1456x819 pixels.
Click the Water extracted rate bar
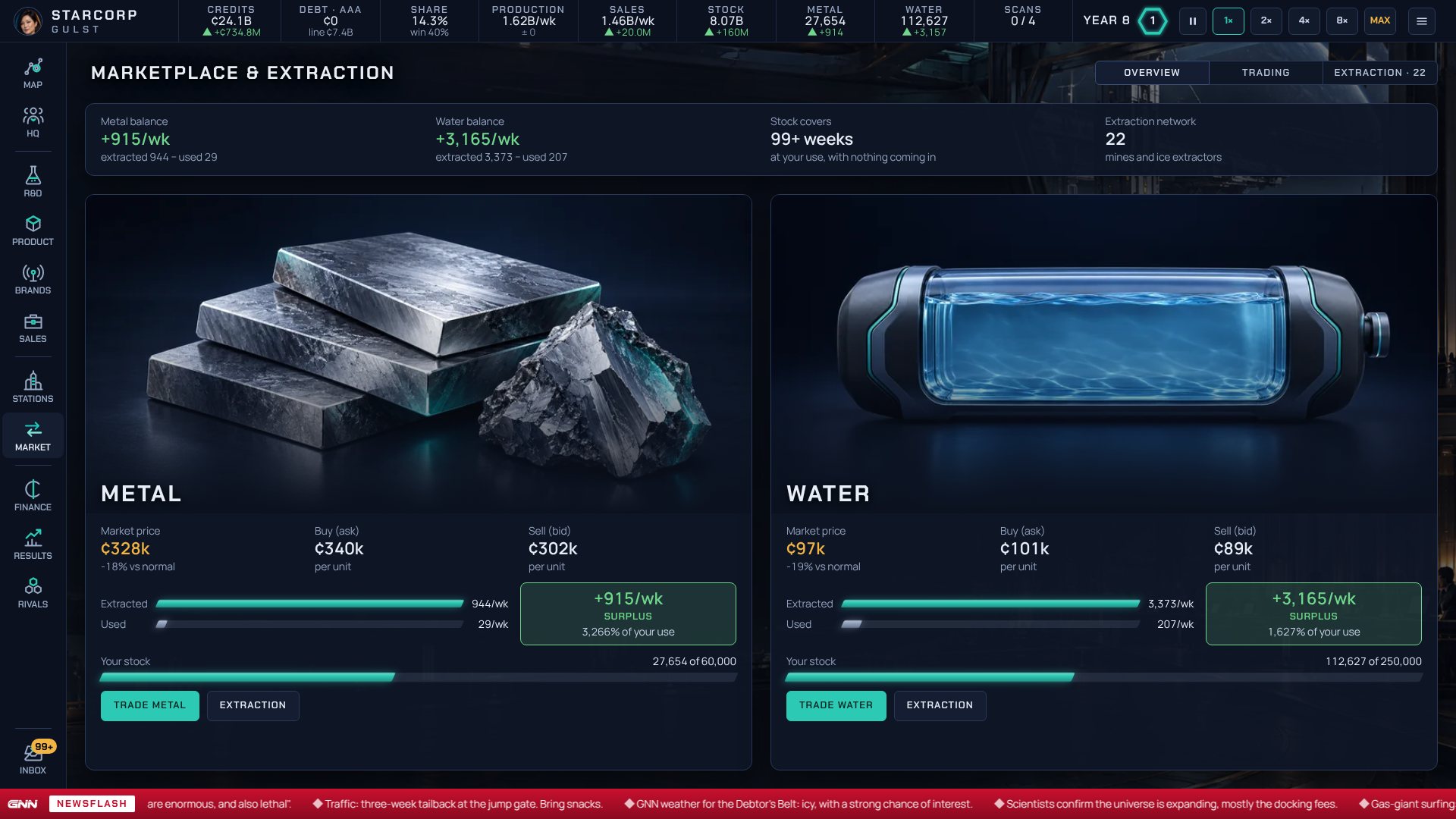[990, 604]
